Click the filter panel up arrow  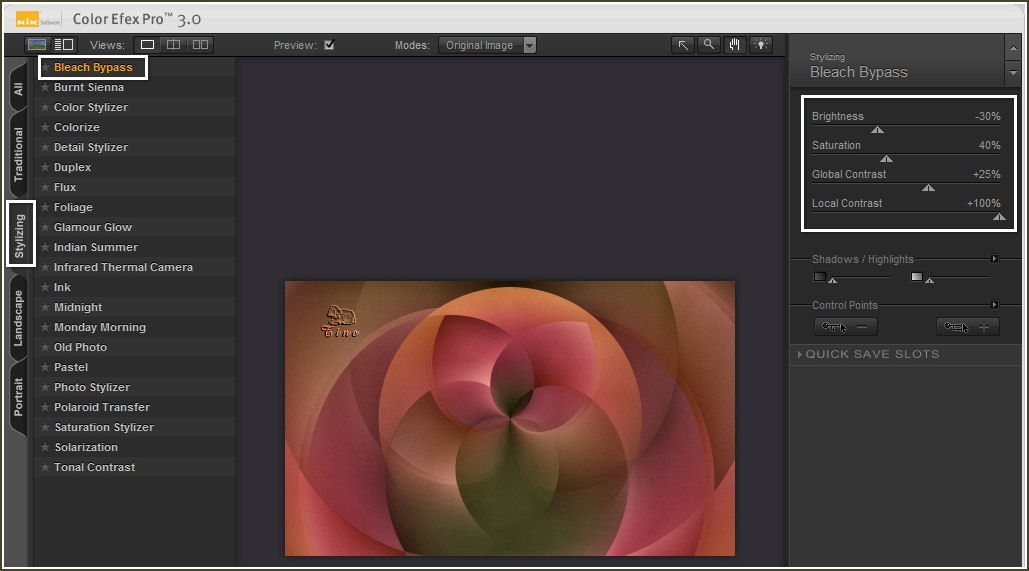click(x=1013, y=48)
